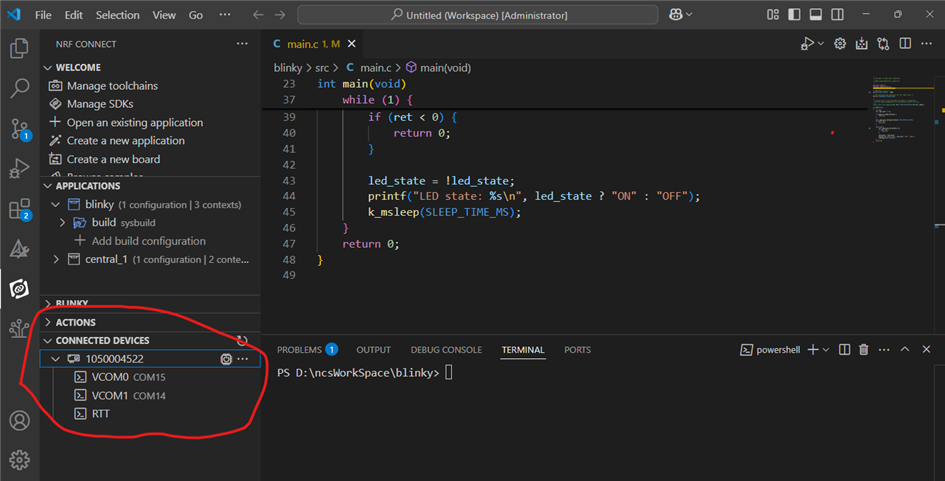Open Accounts icon in activity bar

point(19,420)
